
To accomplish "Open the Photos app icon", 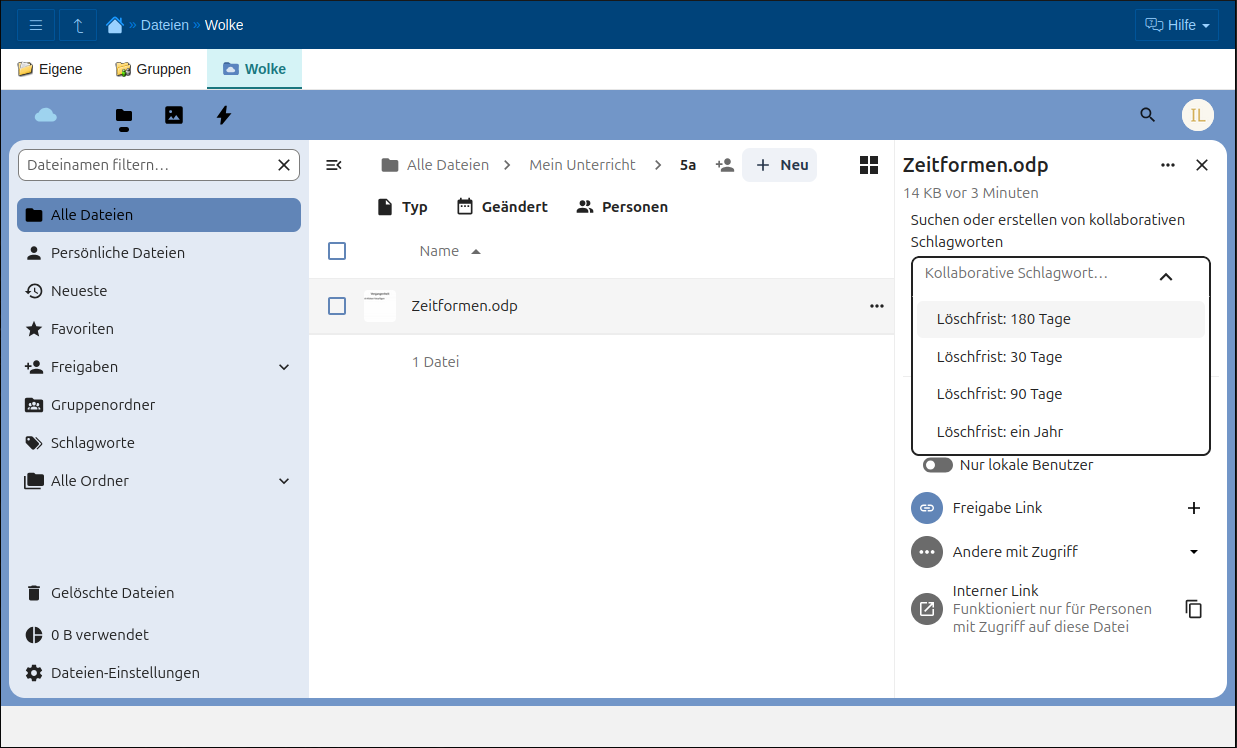I will [x=174, y=115].
